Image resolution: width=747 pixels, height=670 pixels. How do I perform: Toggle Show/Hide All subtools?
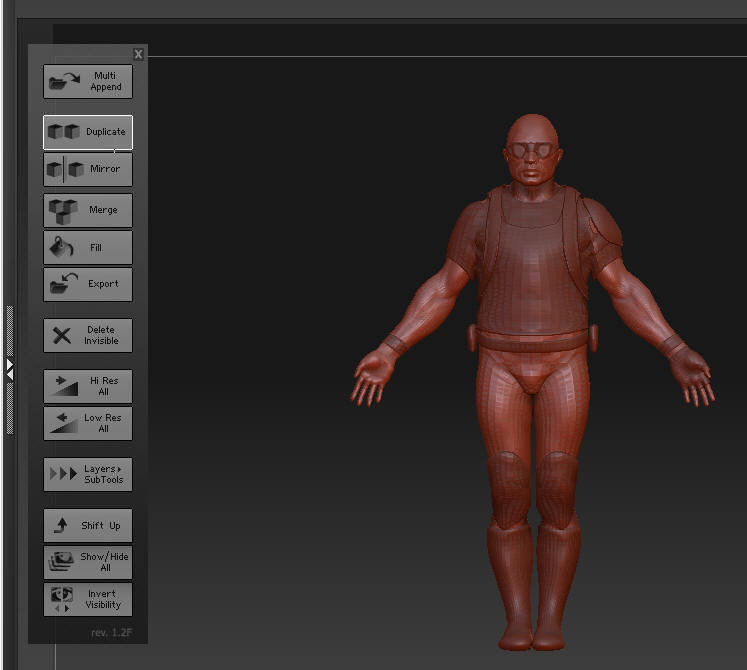pyautogui.click(x=88, y=562)
